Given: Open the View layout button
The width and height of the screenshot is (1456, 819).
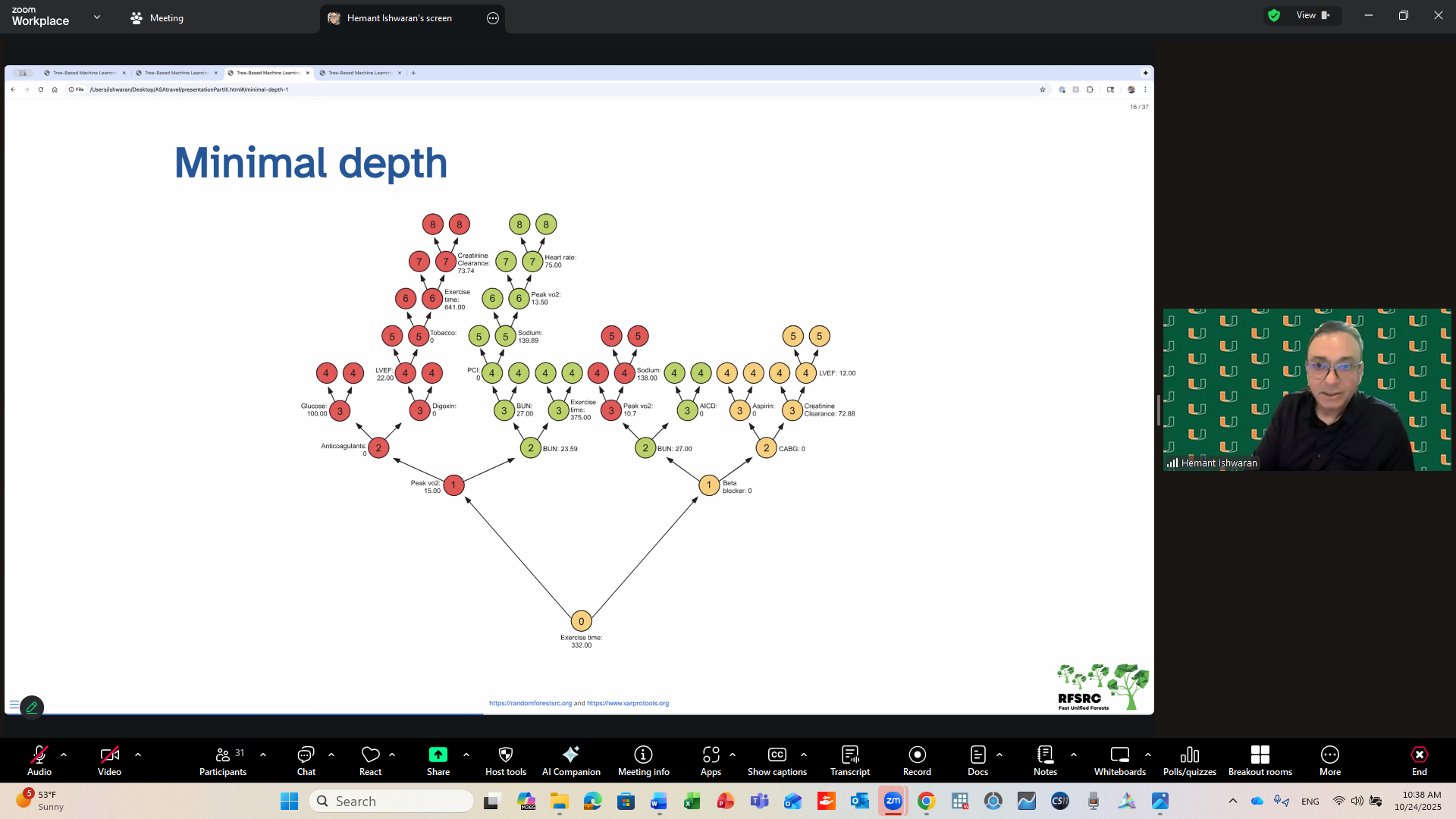Looking at the screenshot, I should (x=1312, y=15).
